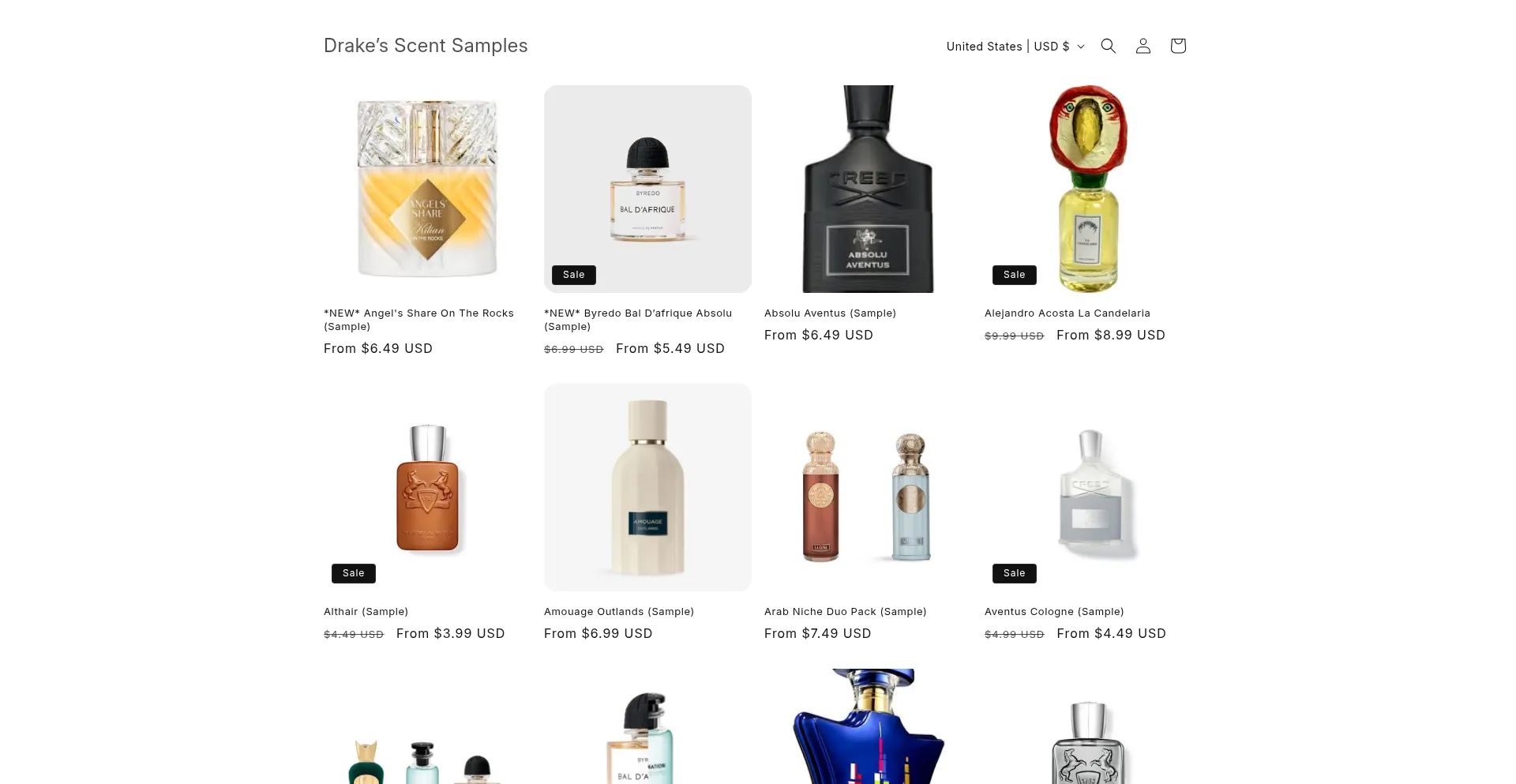
Task: Open the Althair (Sample) product title
Action: tap(366, 612)
